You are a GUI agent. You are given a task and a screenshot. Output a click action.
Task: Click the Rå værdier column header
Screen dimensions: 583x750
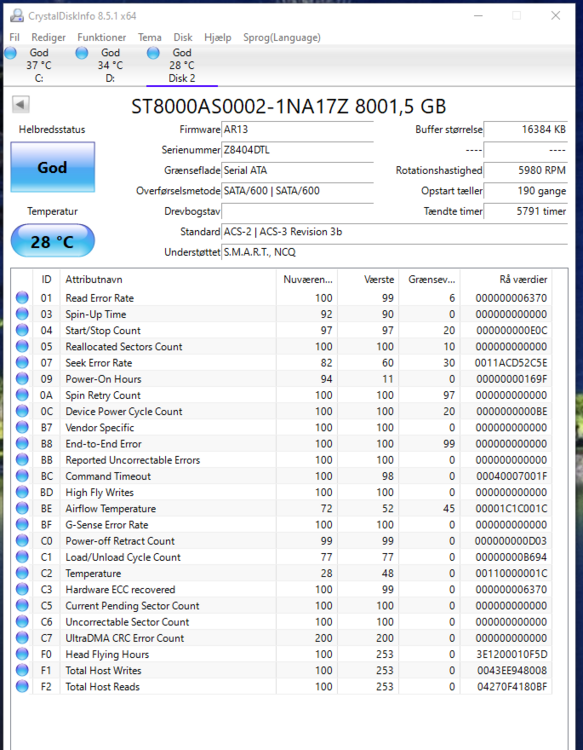[x=506, y=279]
